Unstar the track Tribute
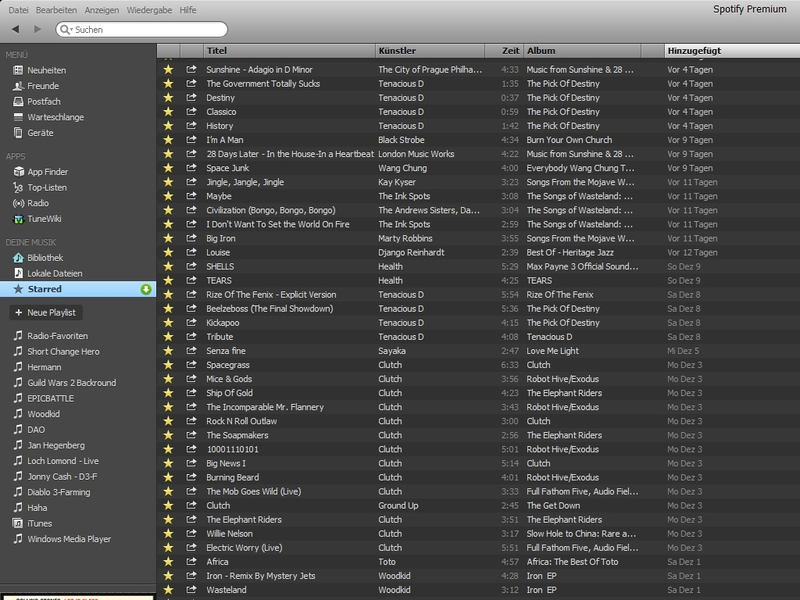800x600 pixels. coord(168,337)
